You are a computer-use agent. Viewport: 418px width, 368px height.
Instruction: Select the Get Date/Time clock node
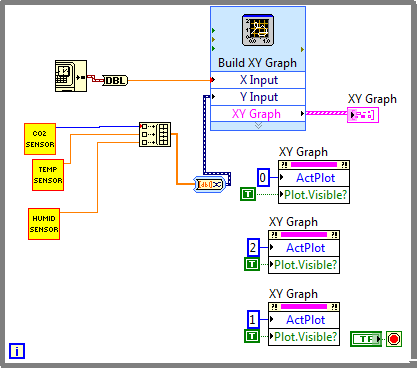(x=71, y=76)
